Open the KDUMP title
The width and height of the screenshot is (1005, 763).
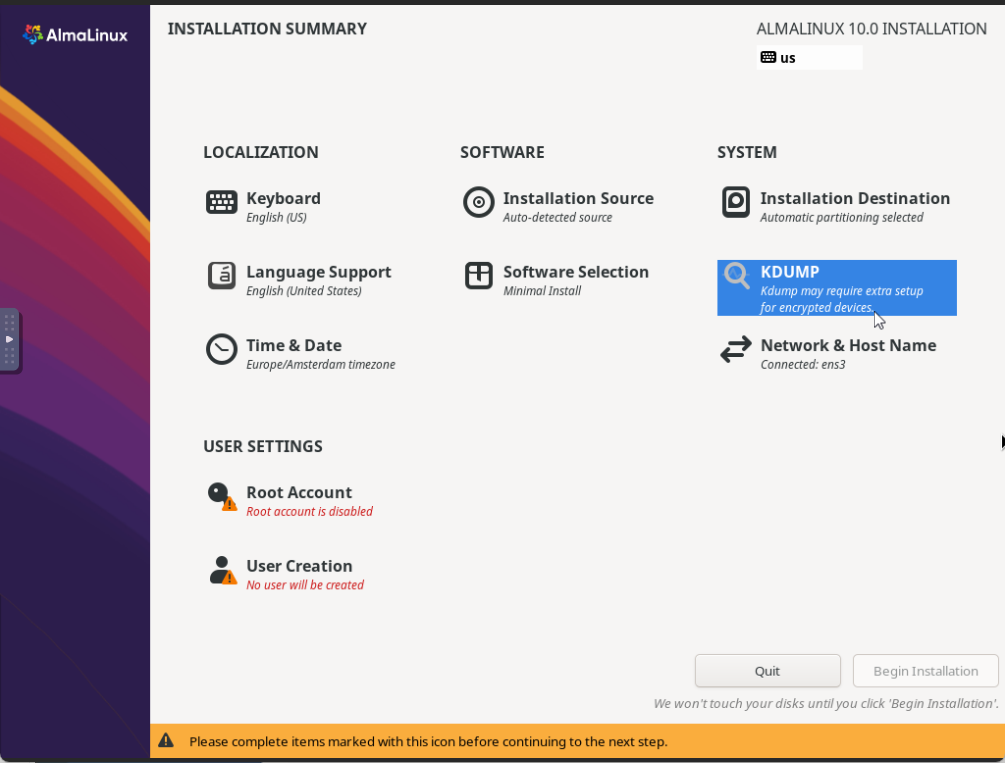790,272
